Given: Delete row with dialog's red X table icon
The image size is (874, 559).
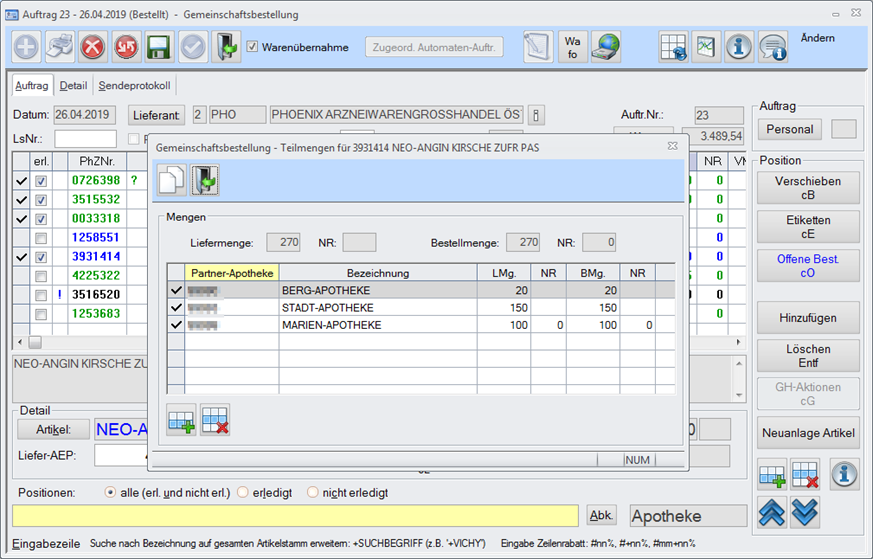Looking at the screenshot, I should 215,420.
